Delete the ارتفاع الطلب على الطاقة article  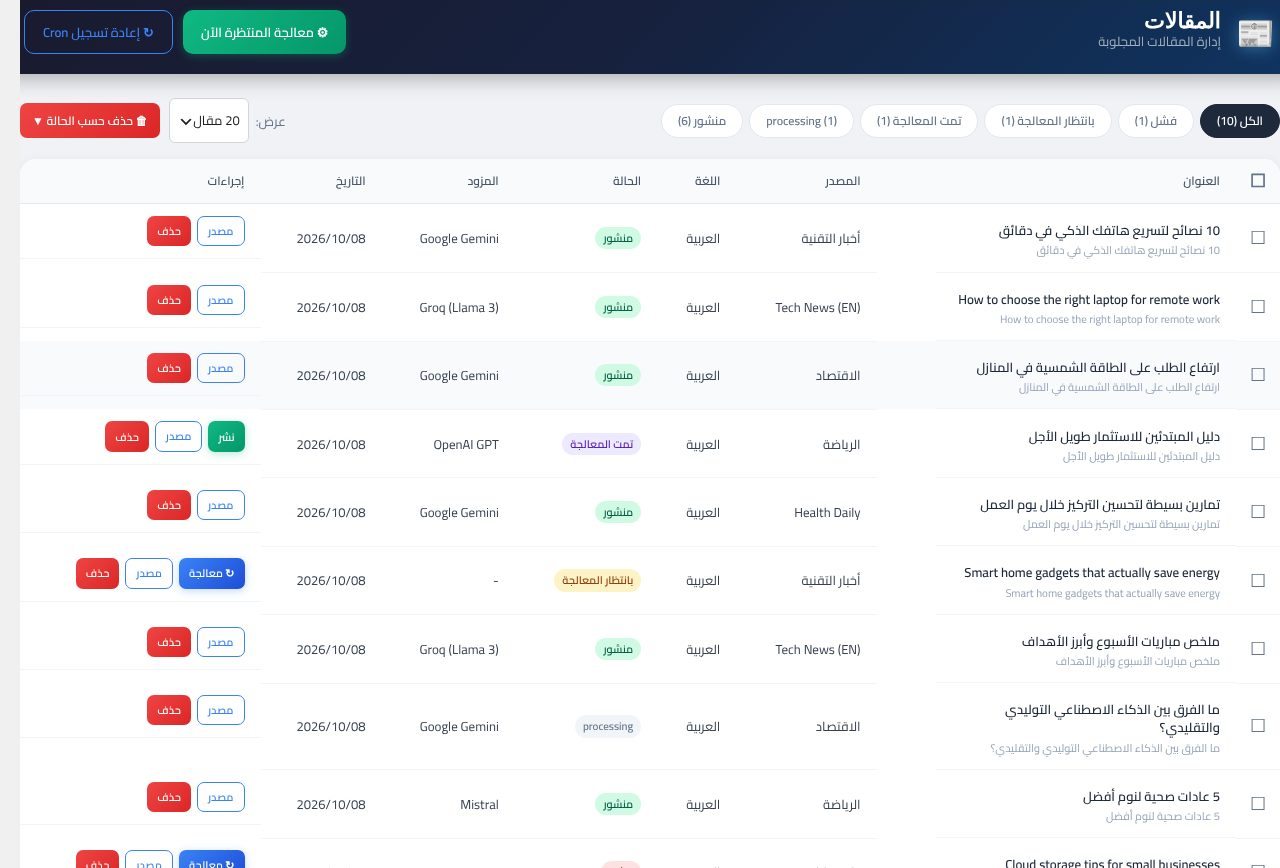(x=168, y=368)
